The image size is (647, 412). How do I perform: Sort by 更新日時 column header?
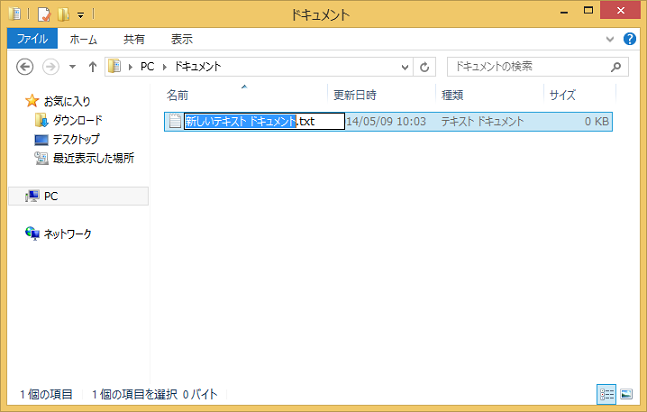coord(355,95)
